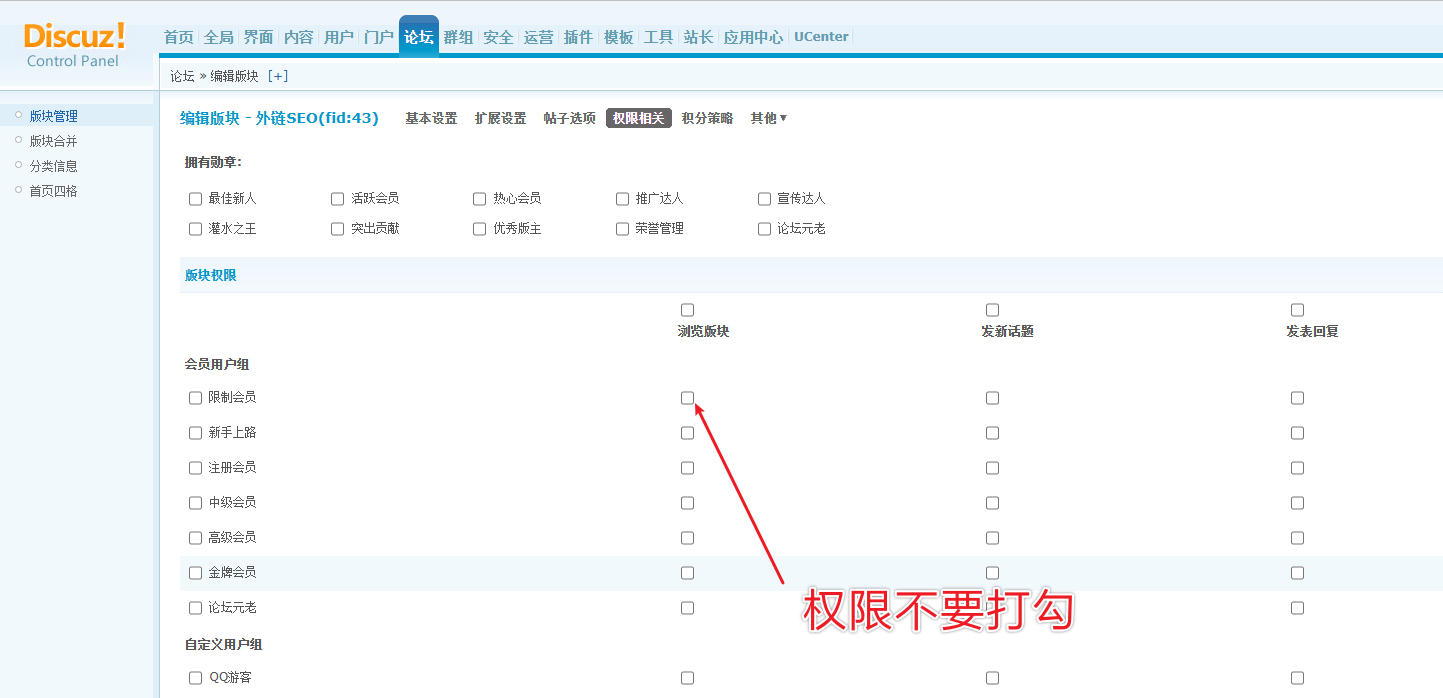Viewport: 1443px width, 698px height.
Task: Open the 门户 top menu
Action: 379,37
